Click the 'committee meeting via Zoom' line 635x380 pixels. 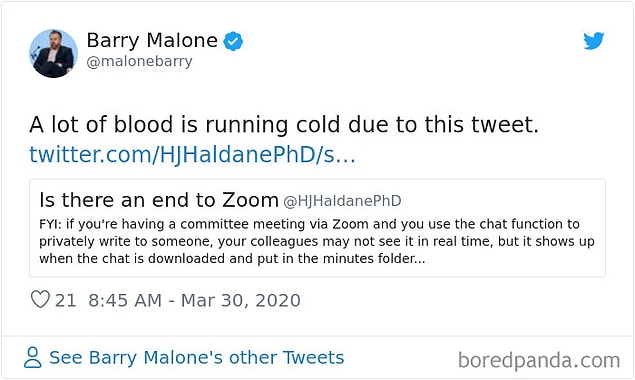pyautogui.click(x=309, y=224)
